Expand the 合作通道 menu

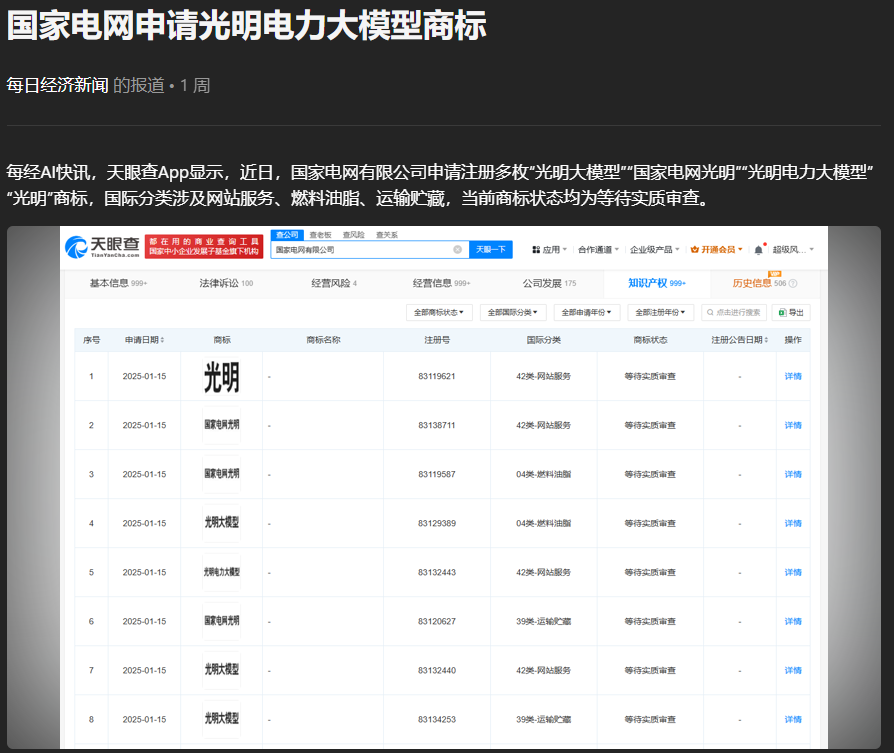(598, 250)
